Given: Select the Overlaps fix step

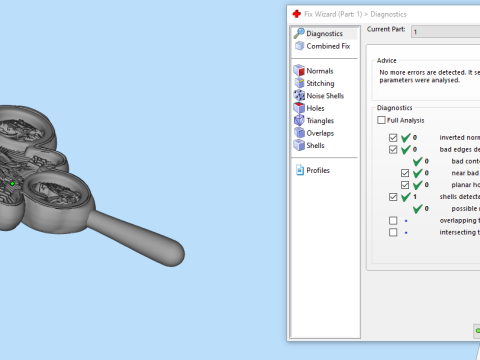Looking at the screenshot, I should 314,133.
